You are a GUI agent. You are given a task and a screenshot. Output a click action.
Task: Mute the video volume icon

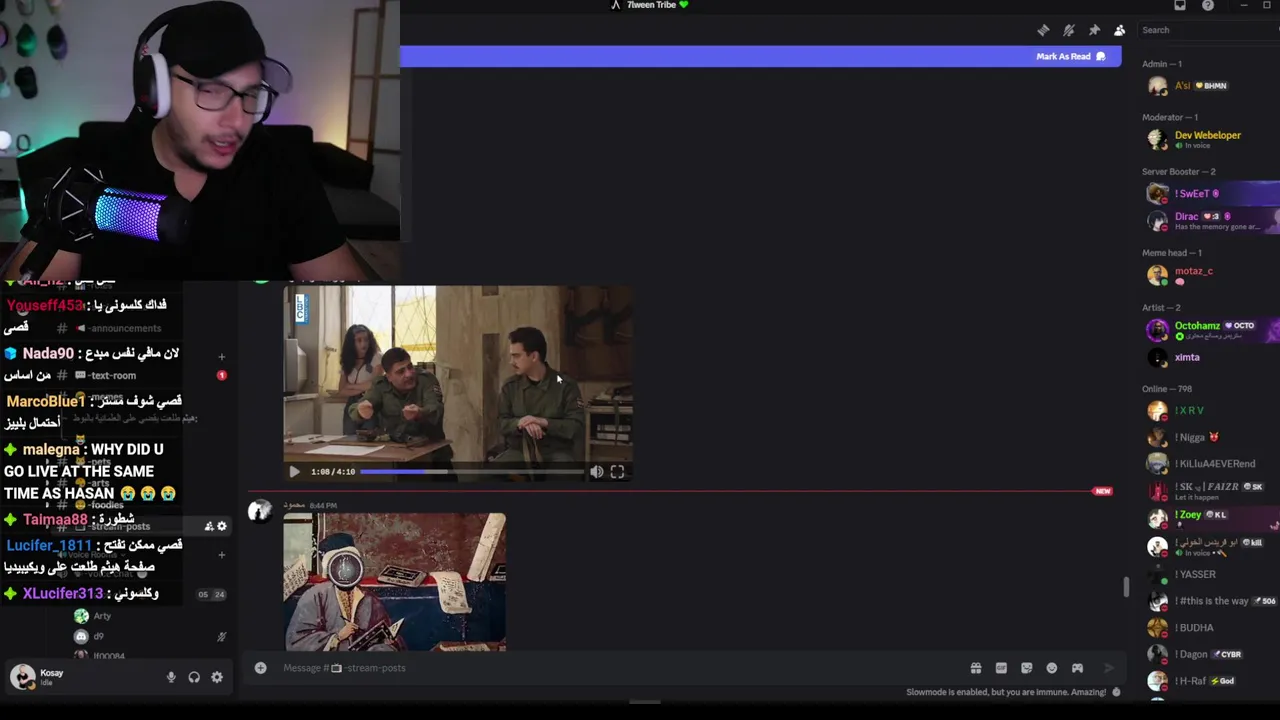coord(596,472)
